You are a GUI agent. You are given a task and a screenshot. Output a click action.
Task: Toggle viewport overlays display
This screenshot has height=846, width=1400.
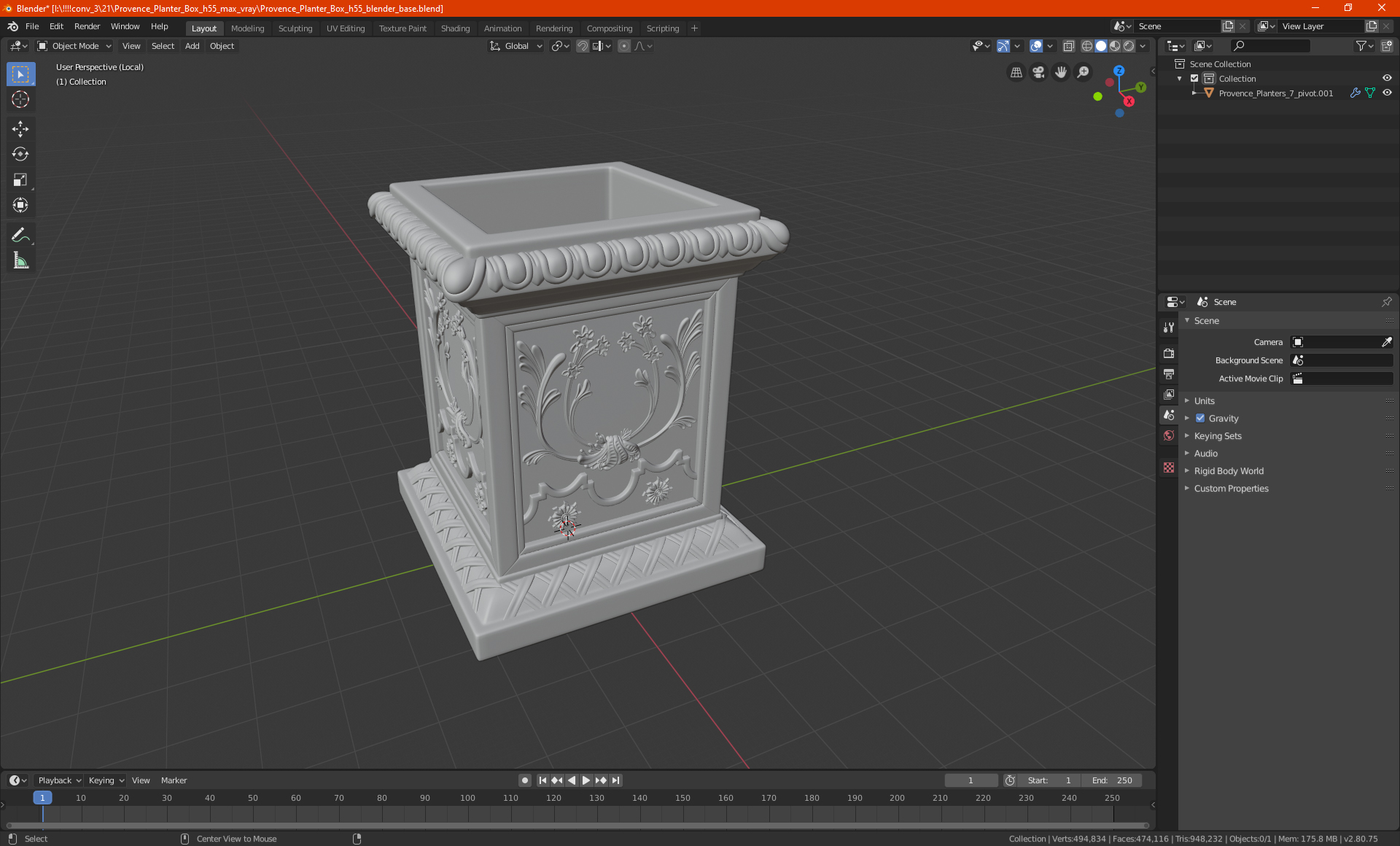point(1036,46)
